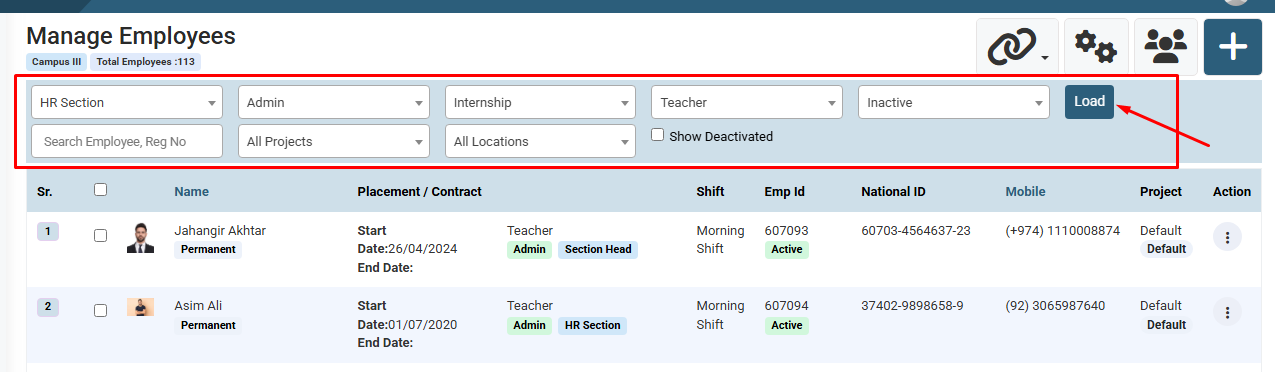1275x372 pixels.
Task: Click the Search Employee, Reg No field
Action: click(x=127, y=141)
